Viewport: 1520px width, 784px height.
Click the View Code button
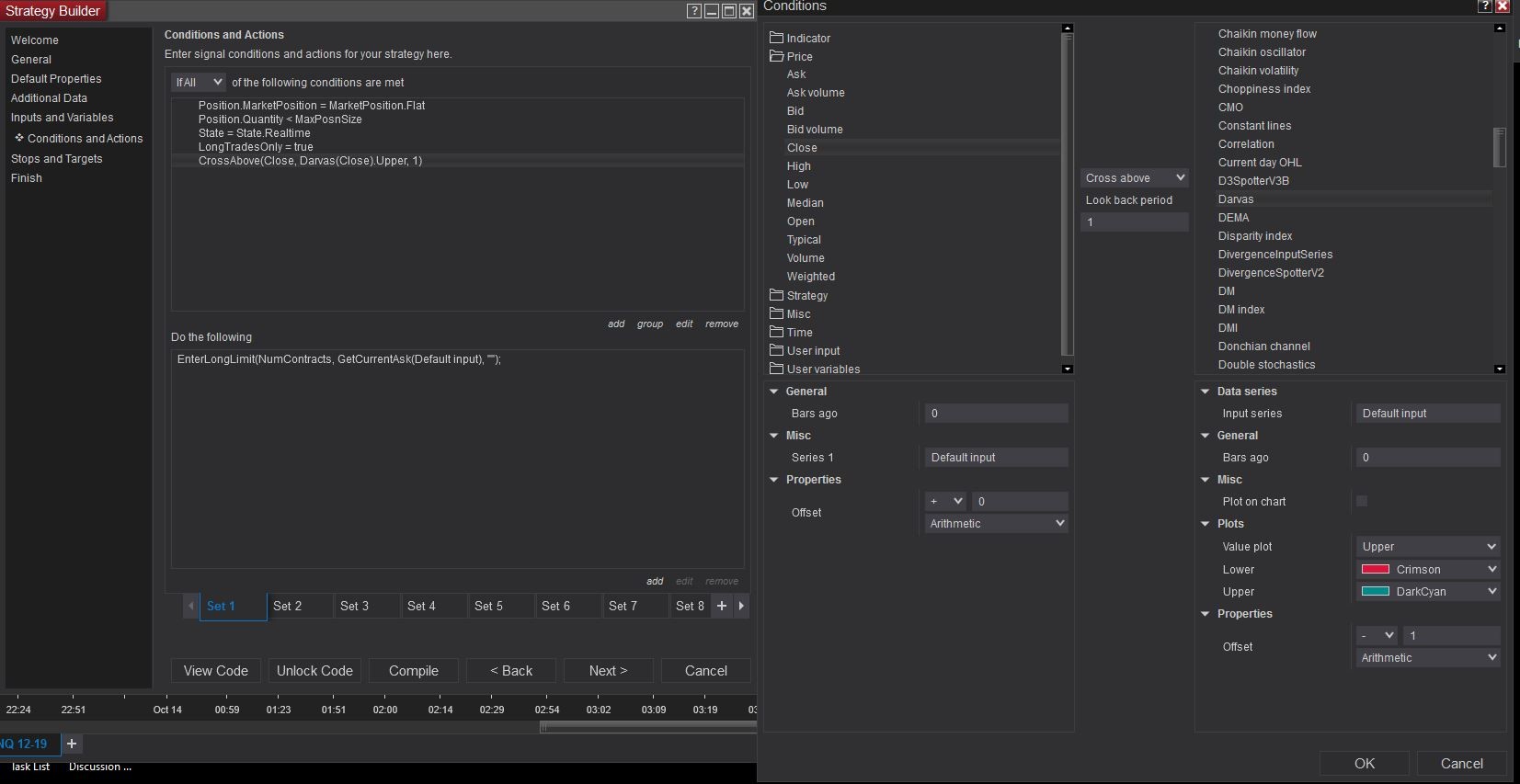(x=216, y=671)
